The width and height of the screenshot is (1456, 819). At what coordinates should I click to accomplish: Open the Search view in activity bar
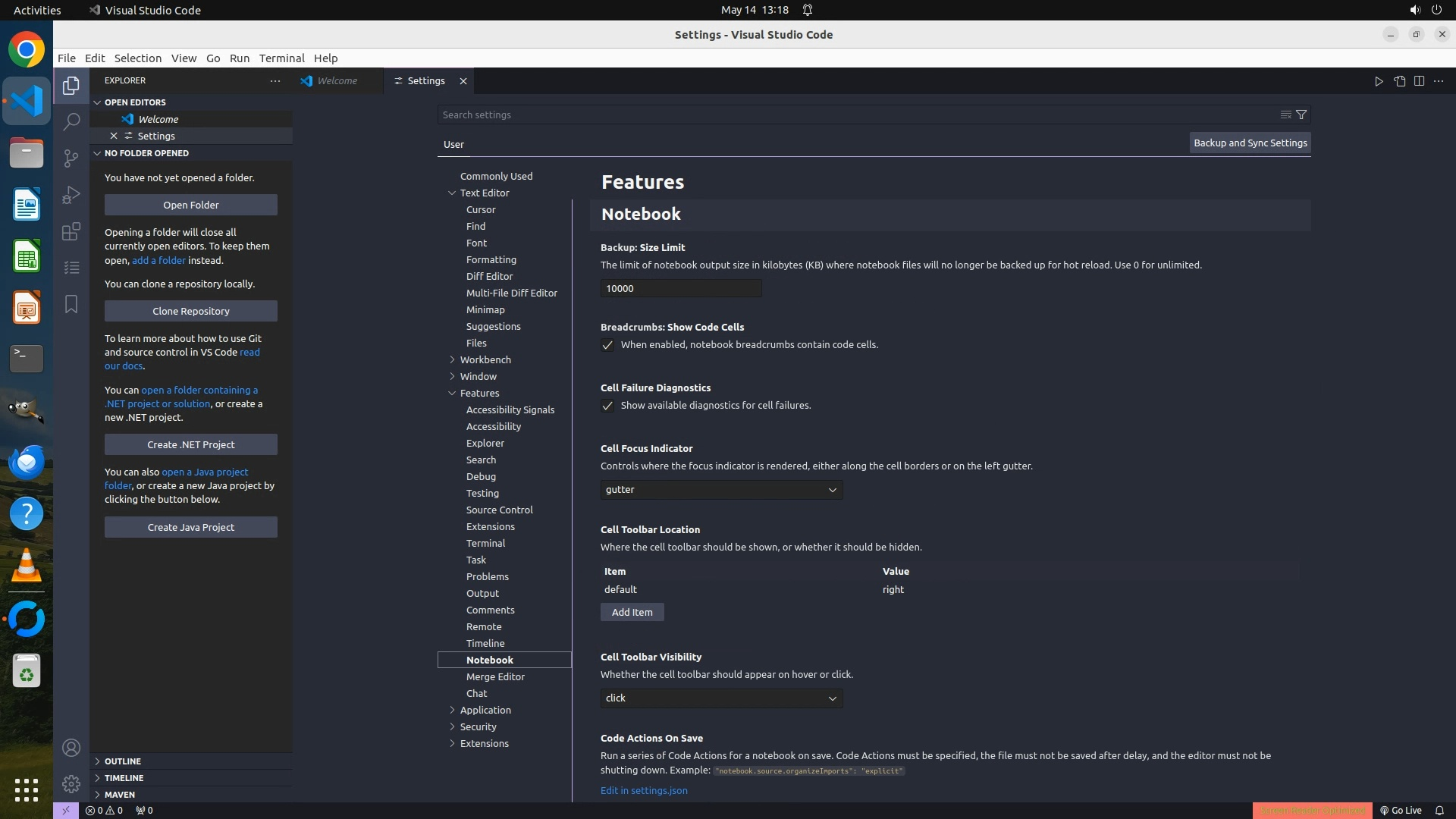71,121
